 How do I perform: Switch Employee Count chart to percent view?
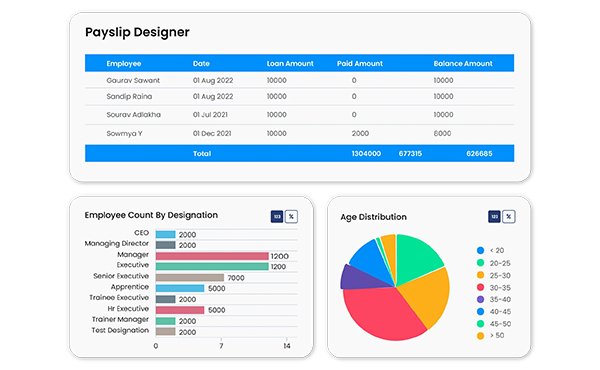pyautogui.click(x=291, y=217)
